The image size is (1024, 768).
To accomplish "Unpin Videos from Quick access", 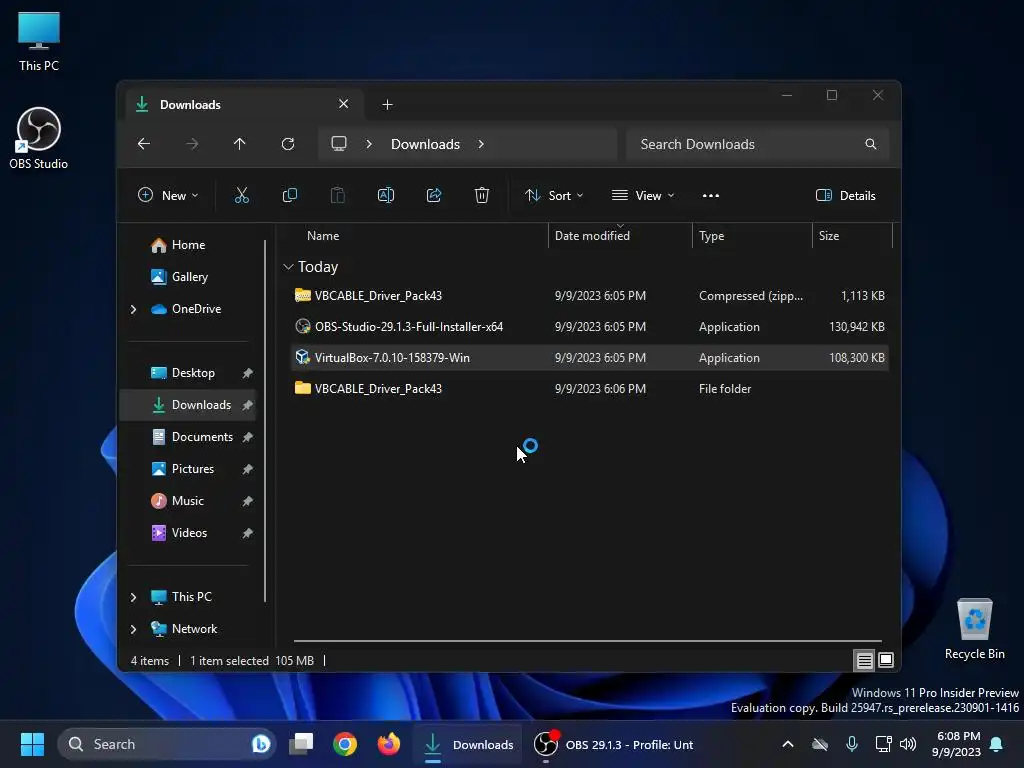I will (248, 533).
